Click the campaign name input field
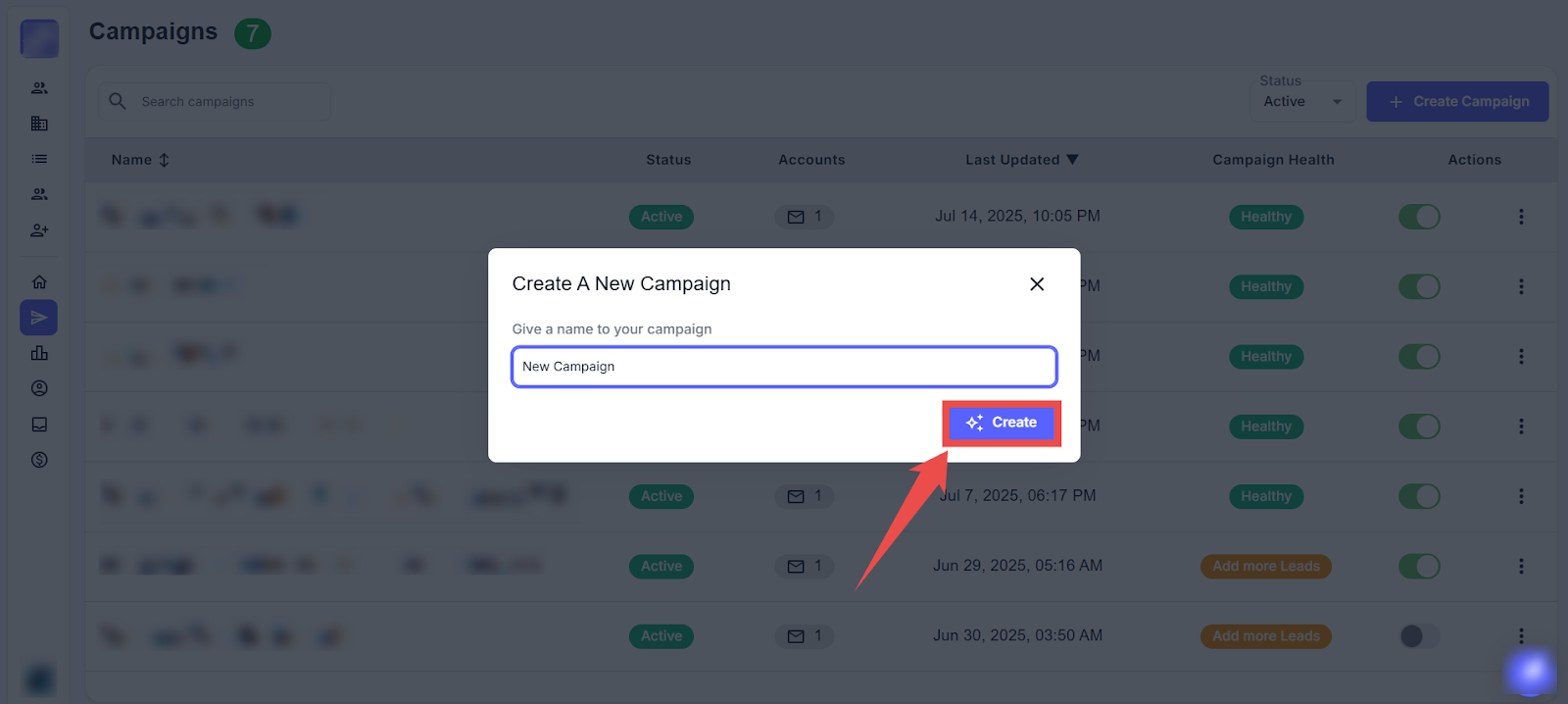 (784, 367)
